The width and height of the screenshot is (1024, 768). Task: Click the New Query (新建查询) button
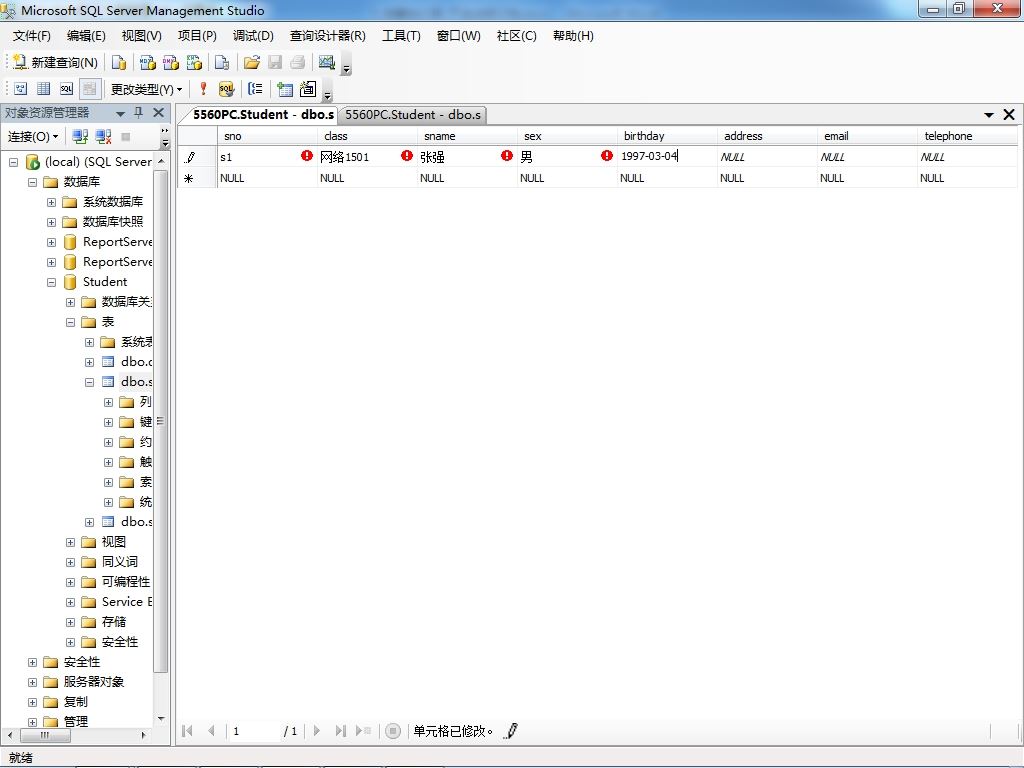point(55,62)
